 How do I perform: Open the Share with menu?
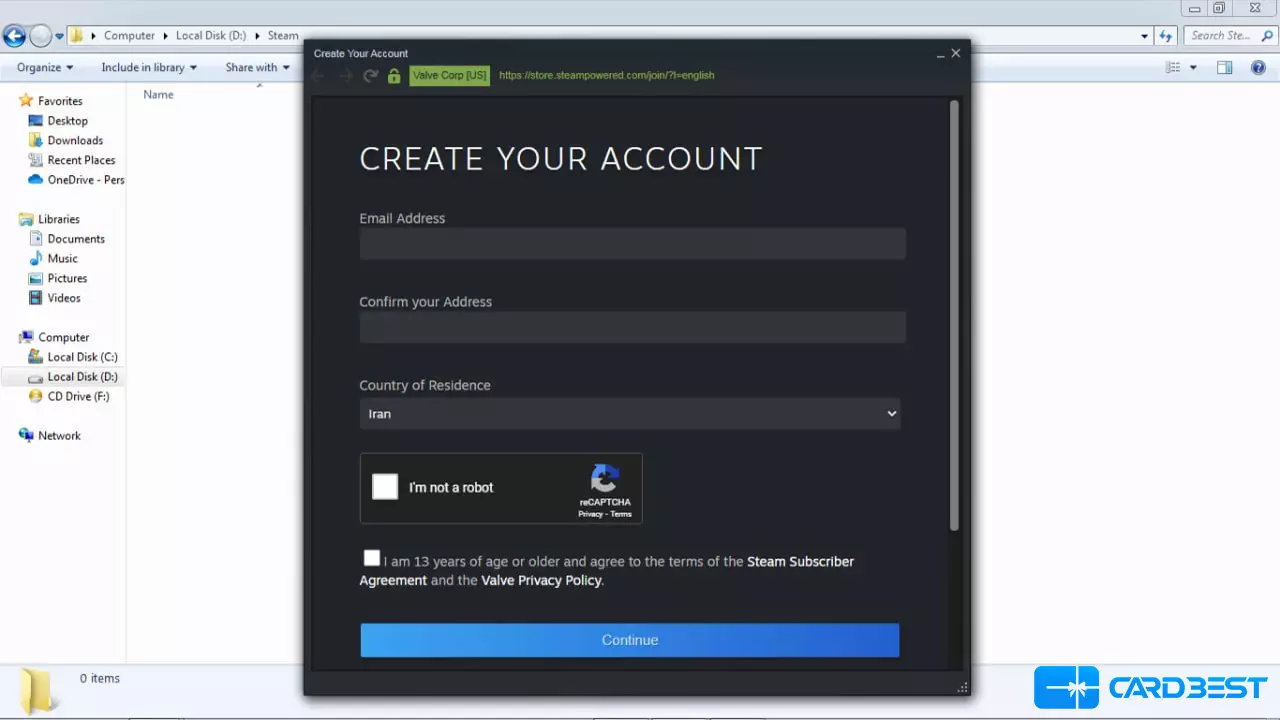point(257,67)
